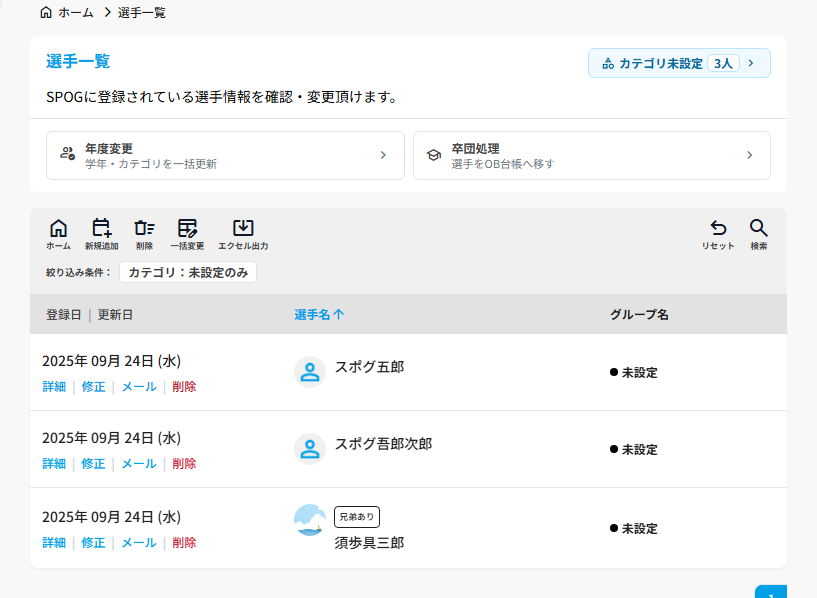Click the avatar icon of スポグ吾郎次郎

(310, 449)
